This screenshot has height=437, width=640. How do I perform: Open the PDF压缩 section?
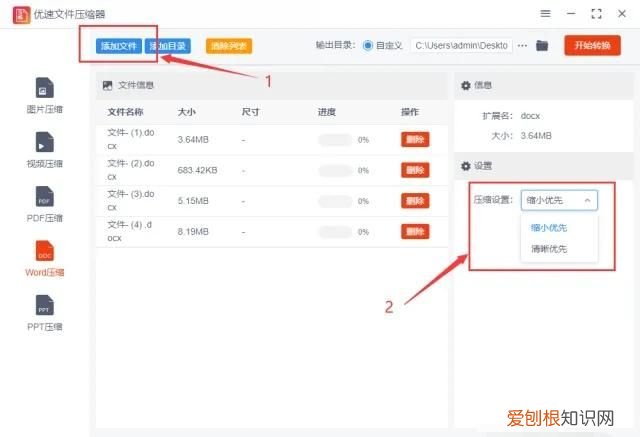(44, 204)
